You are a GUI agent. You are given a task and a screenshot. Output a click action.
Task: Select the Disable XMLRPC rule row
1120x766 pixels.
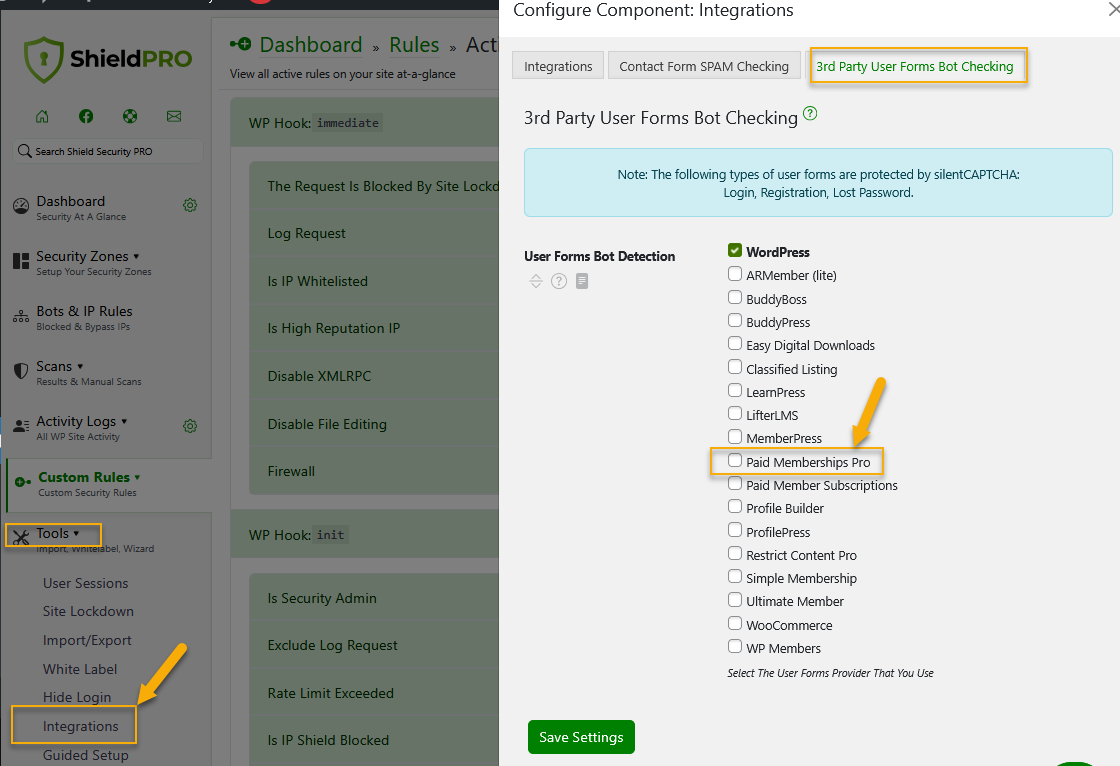point(374,376)
